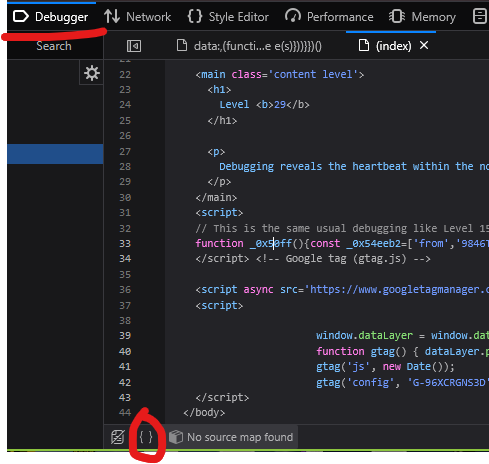Click the function _0x50ff code text
Image resolution: width=489 pixels, height=464 pixels.
pyautogui.click(x=244, y=244)
